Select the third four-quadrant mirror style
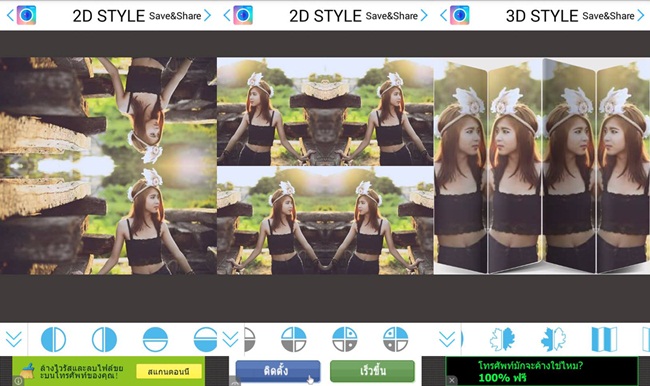Screen dimensions: 650x386 click(395, 339)
